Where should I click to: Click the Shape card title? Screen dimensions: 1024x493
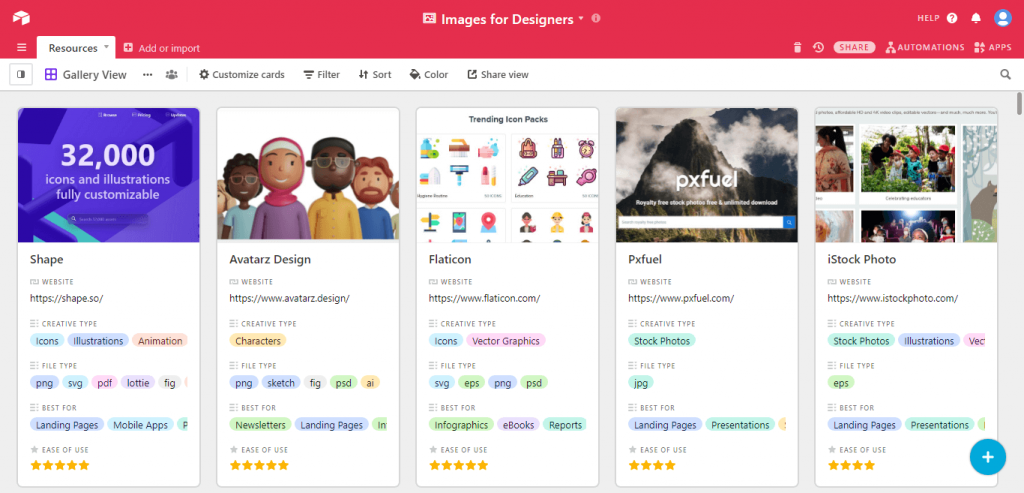[x=46, y=259]
